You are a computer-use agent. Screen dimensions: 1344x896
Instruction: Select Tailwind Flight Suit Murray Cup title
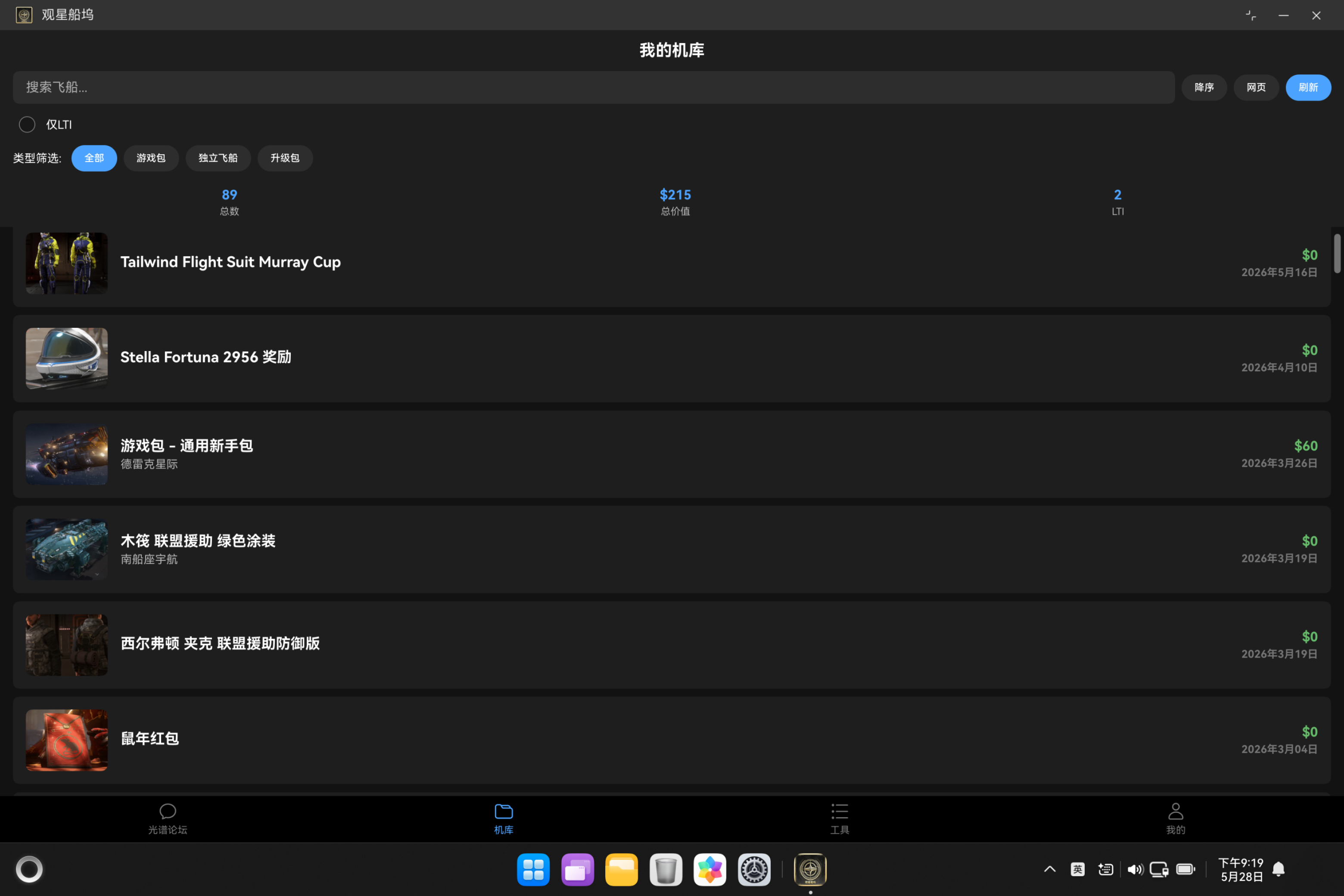pos(230,262)
